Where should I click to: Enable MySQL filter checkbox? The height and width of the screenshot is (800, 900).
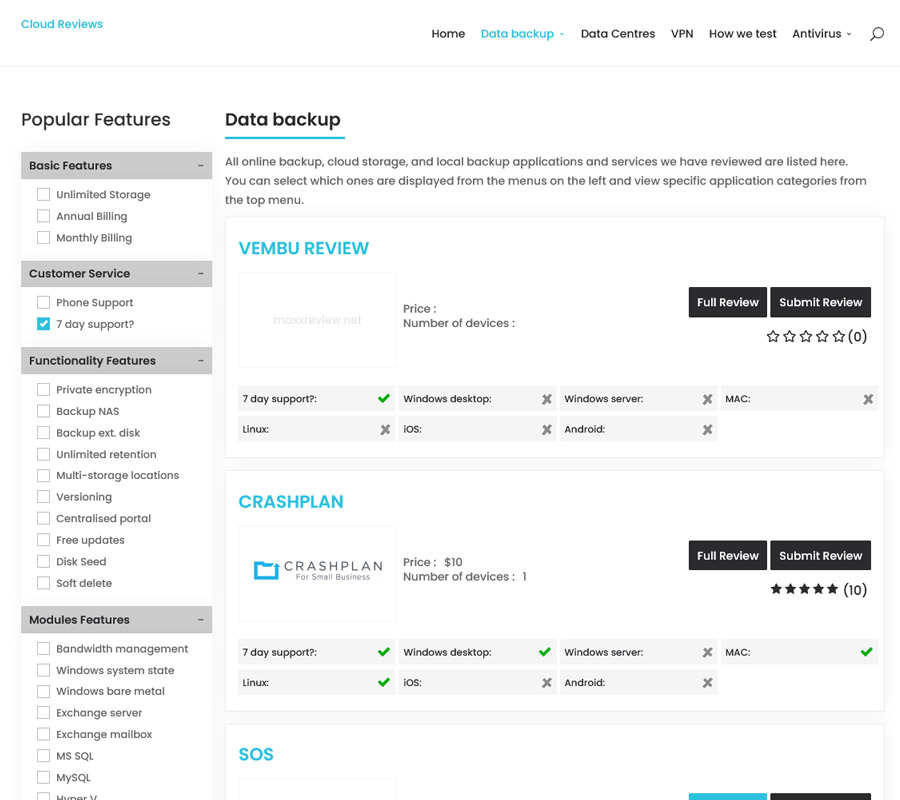pos(43,778)
